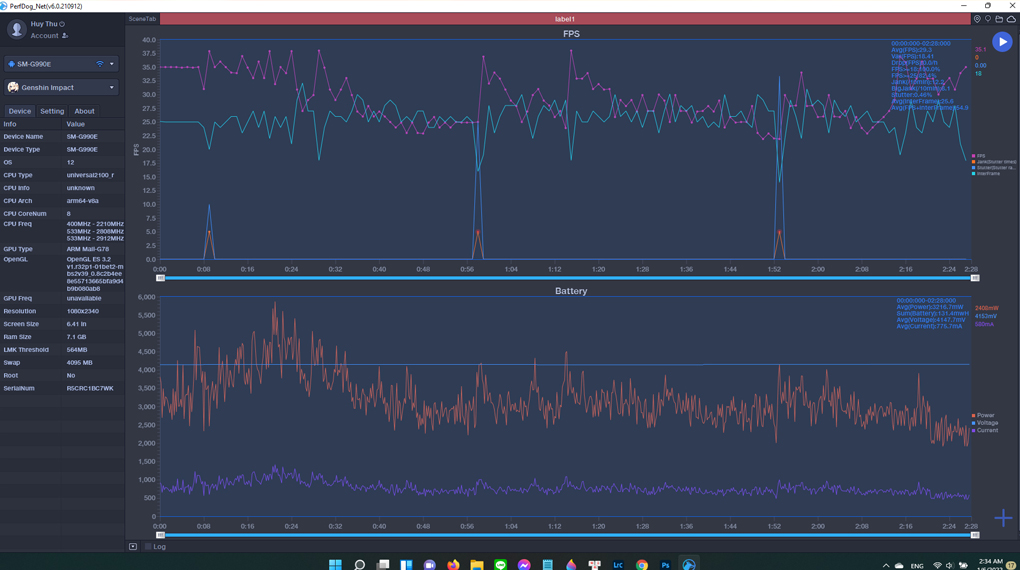Click the blue plus add-chart icon
This screenshot has width=1020, height=570.
[1003, 518]
